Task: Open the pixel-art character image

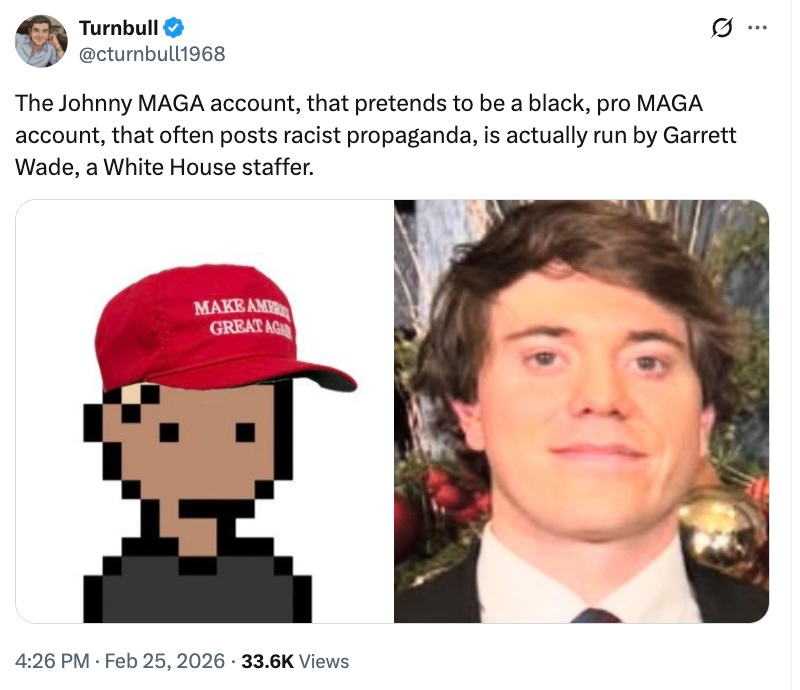Action: [x=204, y=411]
